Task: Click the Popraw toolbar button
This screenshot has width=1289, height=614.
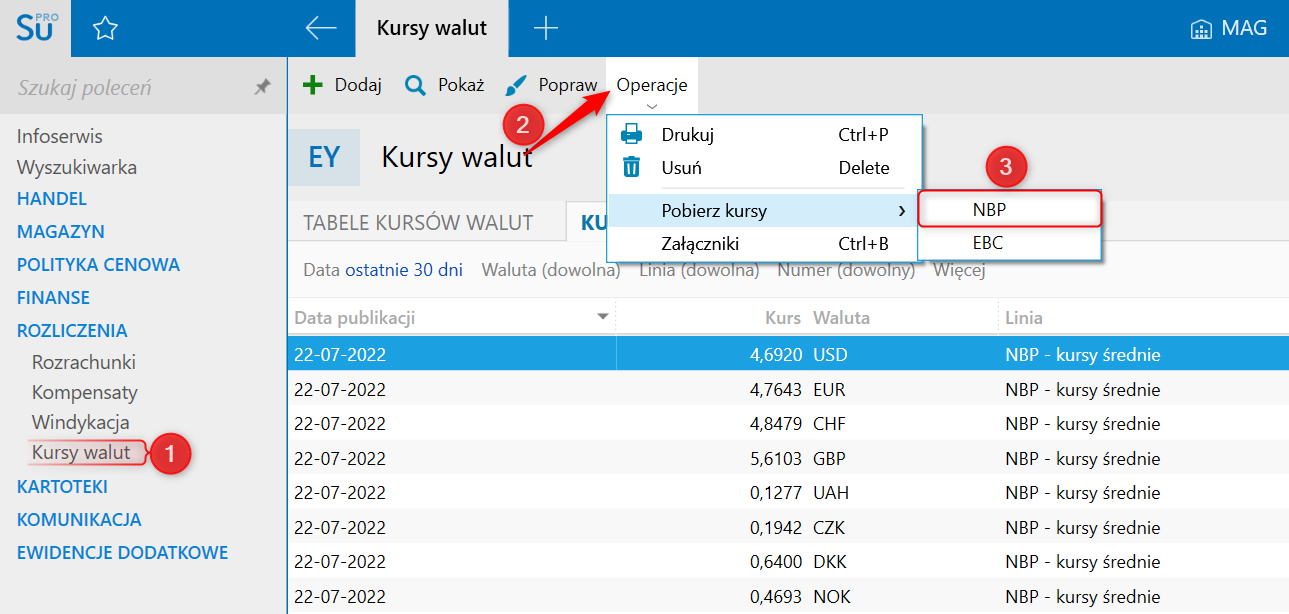Action: tap(550, 85)
